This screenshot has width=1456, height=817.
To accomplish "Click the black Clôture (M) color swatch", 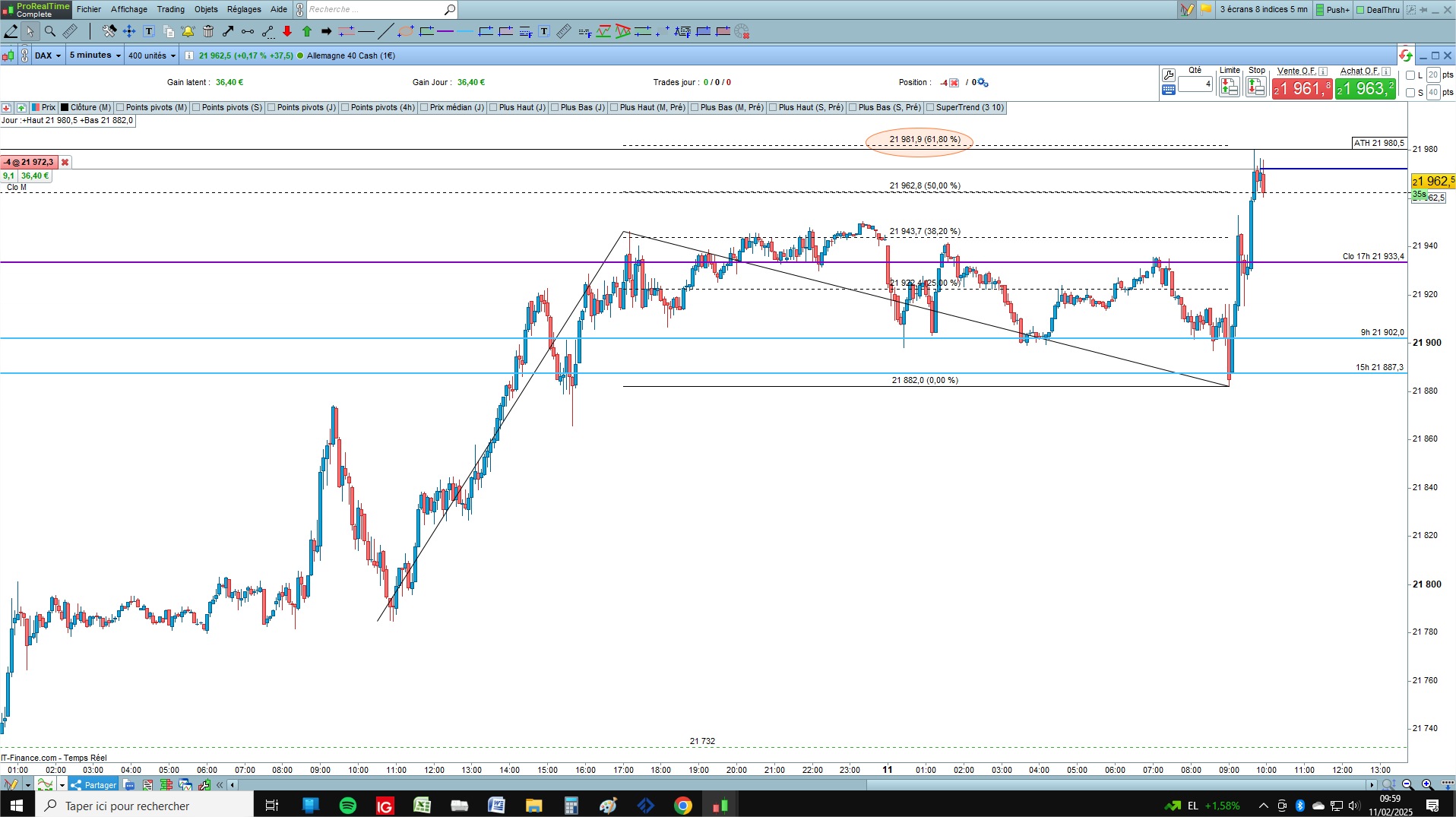I will (65, 108).
